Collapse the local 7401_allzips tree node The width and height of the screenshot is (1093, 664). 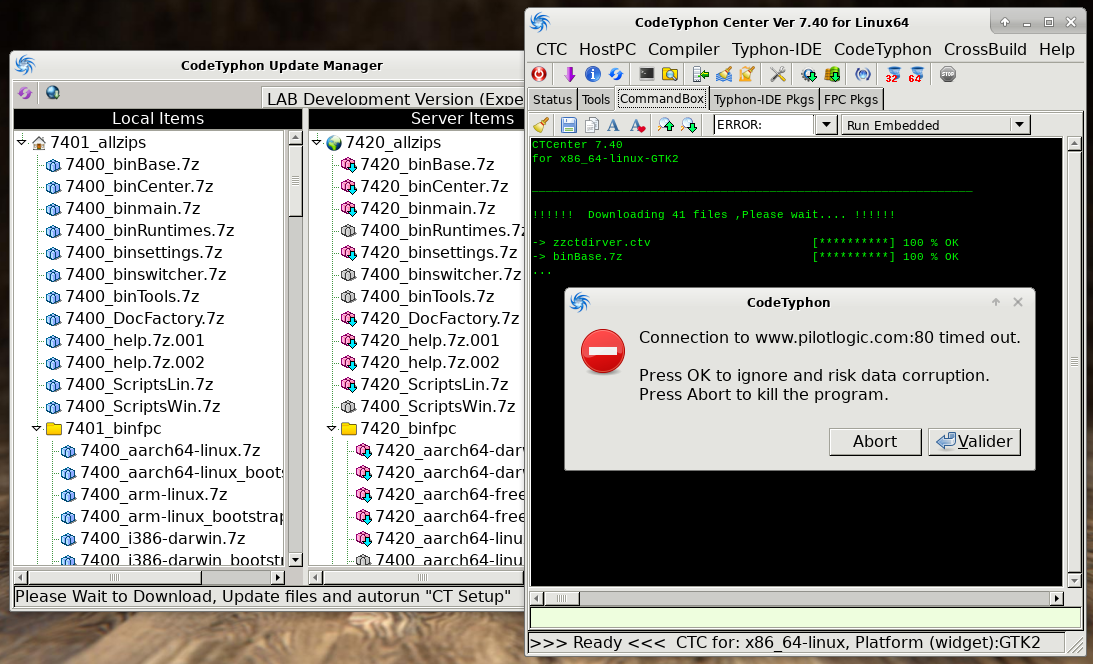(22, 142)
